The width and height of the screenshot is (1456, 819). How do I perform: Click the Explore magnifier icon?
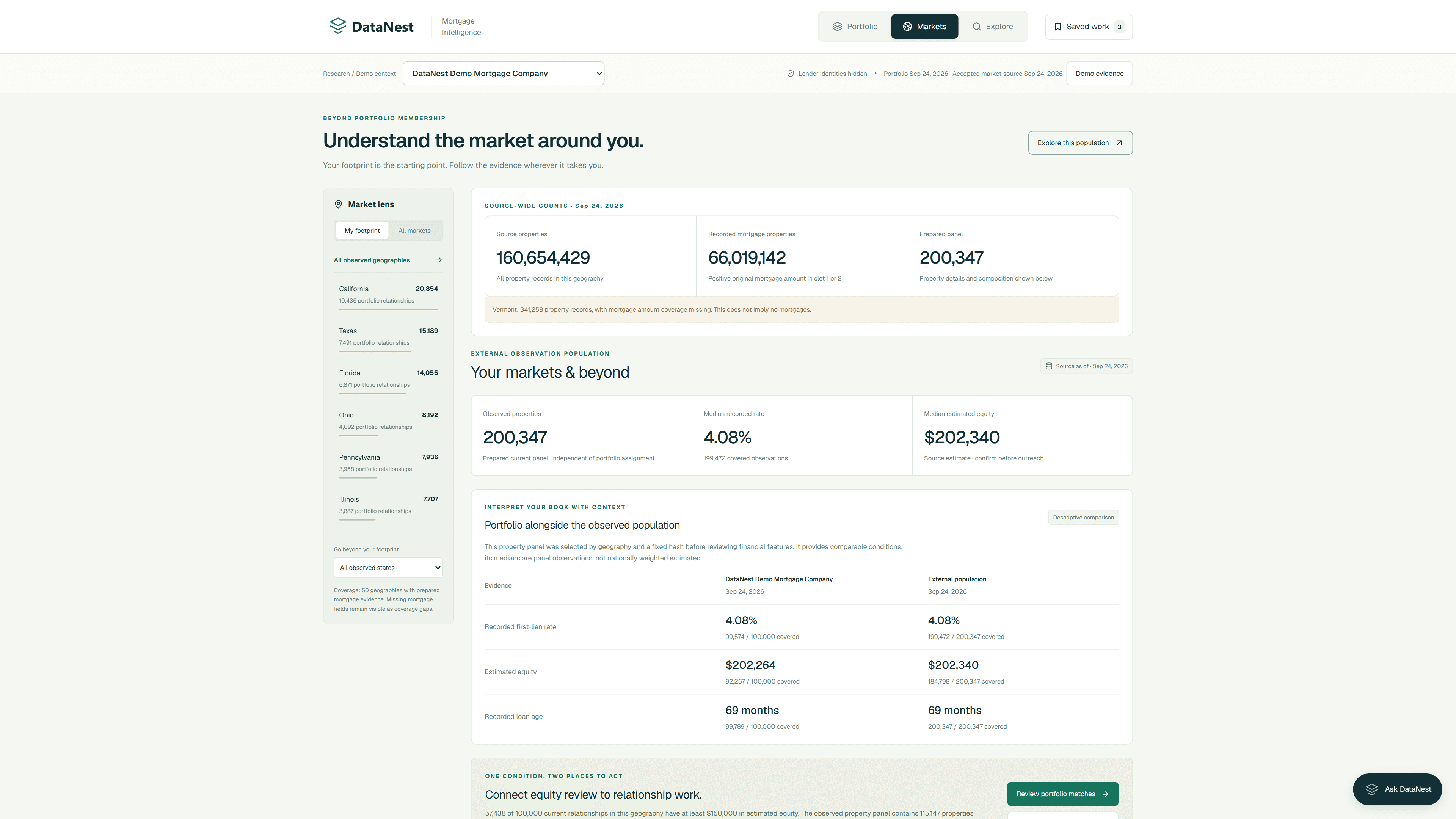[x=976, y=27]
